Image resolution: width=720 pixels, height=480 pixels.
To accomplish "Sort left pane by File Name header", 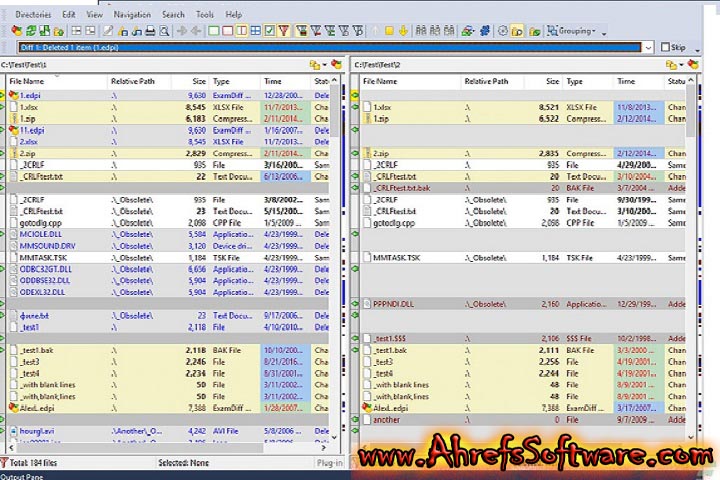I will click(x=27, y=81).
